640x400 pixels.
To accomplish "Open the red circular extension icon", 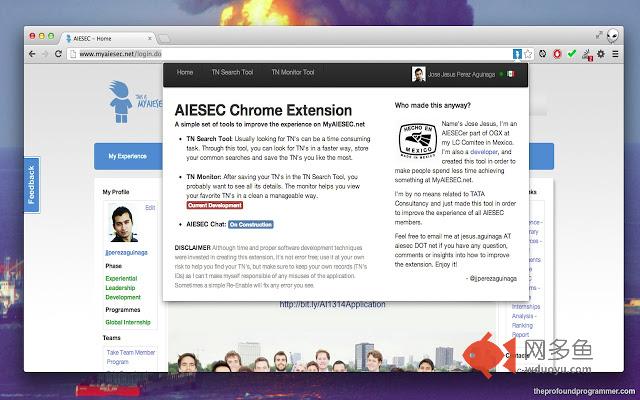I will (x=557, y=54).
